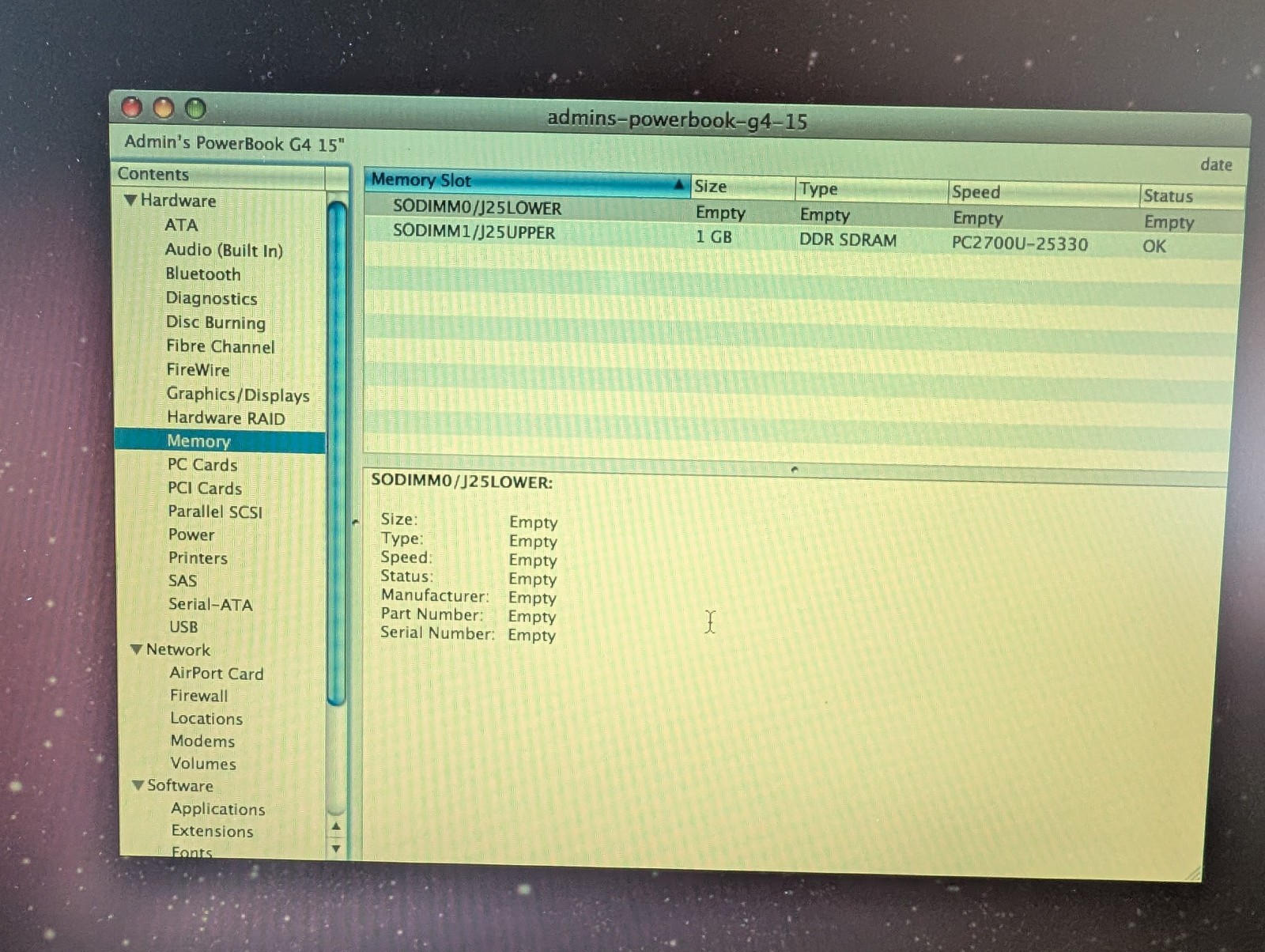This screenshot has width=1265, height=952.
Task: Click the sidebar scroll down arrow
Action: point(336,848)
